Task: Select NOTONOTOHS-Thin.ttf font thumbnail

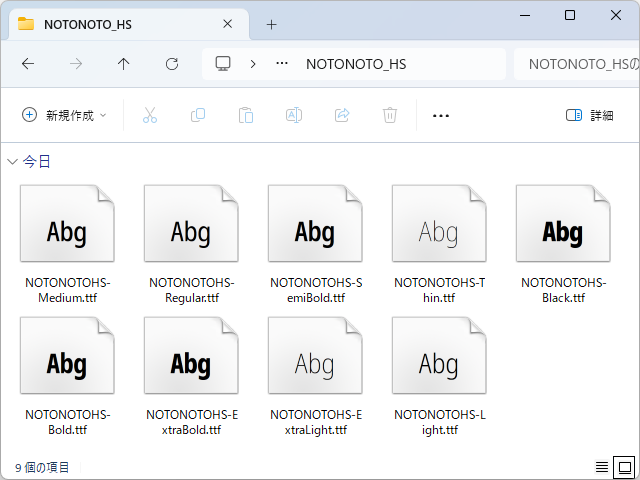Action: pos(439,223)
